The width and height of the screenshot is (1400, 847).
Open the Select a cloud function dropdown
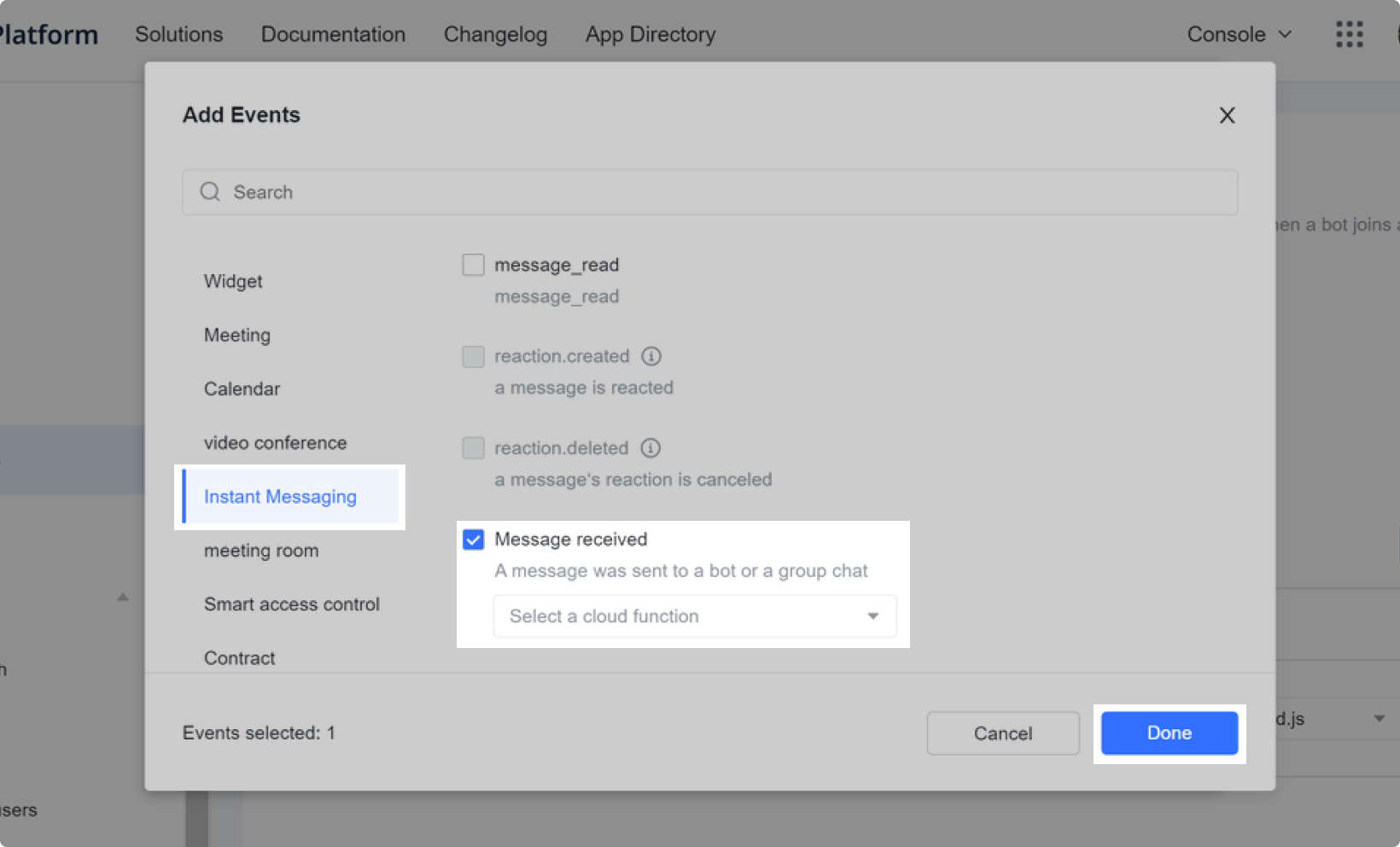coord(694,616)
